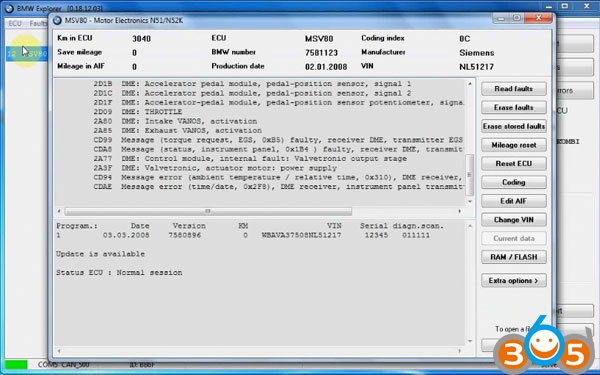The height and width of the screenshot is (375, 600).
Task: Click the VIN value NL51217
Action: coord(476,67)
